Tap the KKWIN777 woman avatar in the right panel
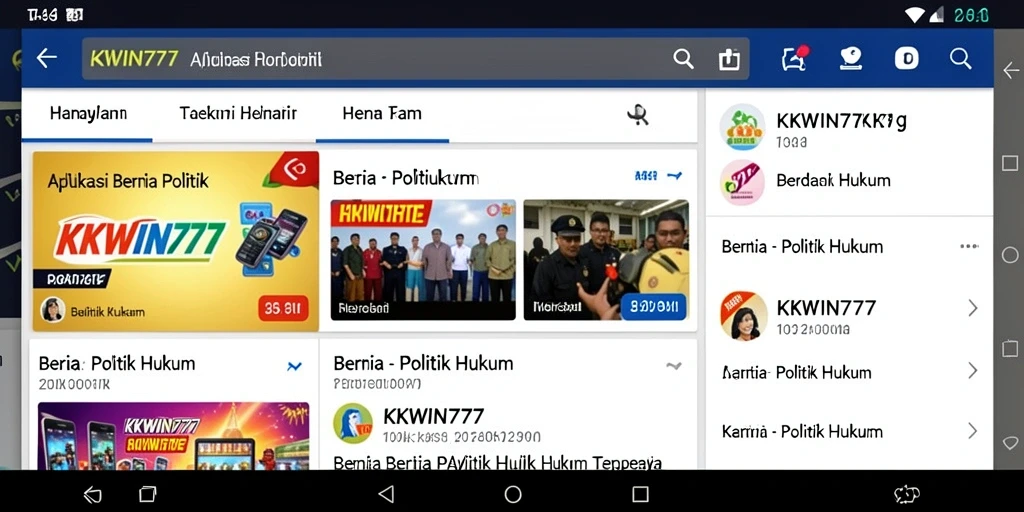The width and height of the screenshot is (1024, 512). (744, 315)
